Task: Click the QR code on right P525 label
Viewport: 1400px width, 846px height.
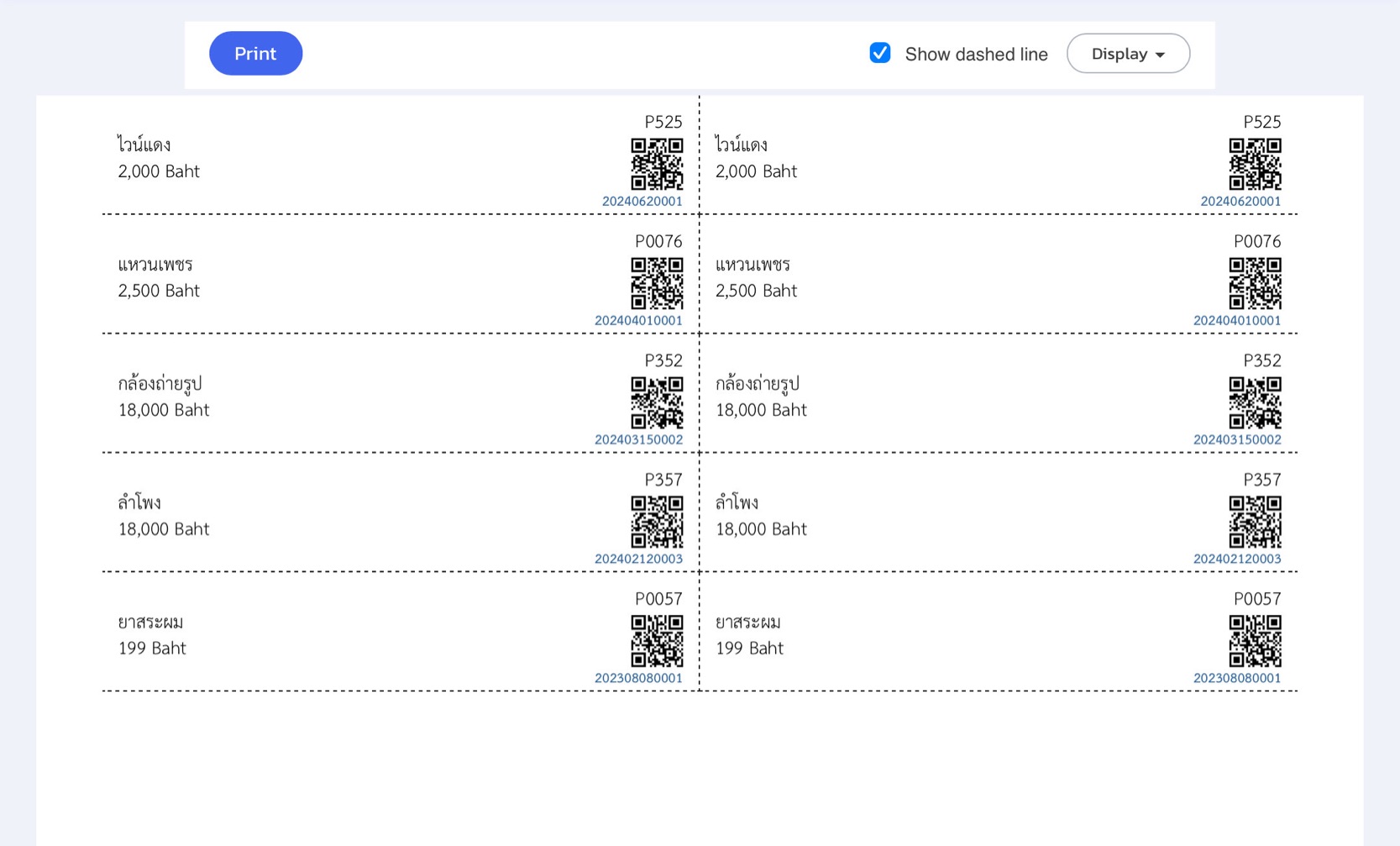Action: pyautogui.click(x=1255, y=164)
